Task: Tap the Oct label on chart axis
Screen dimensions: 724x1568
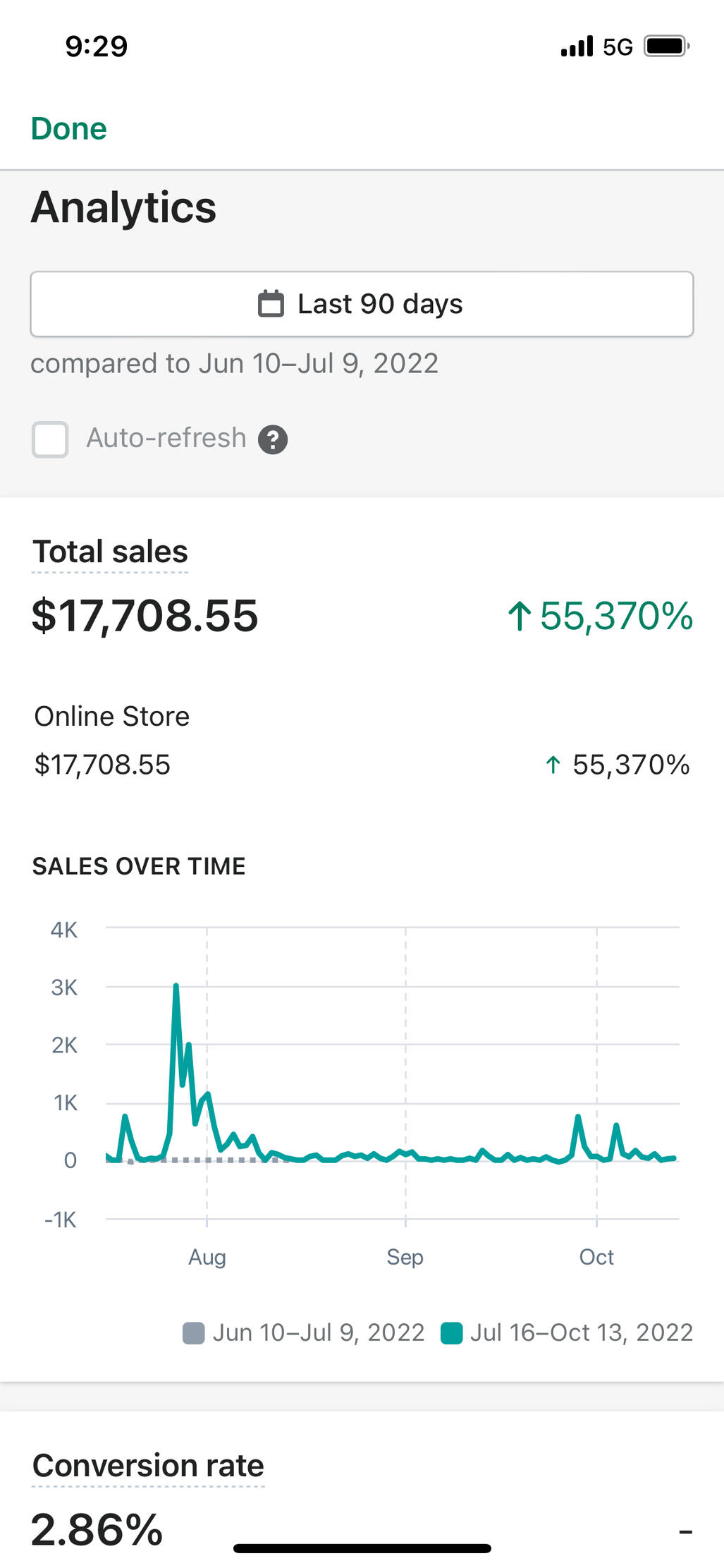Action: click(596, 1257)
